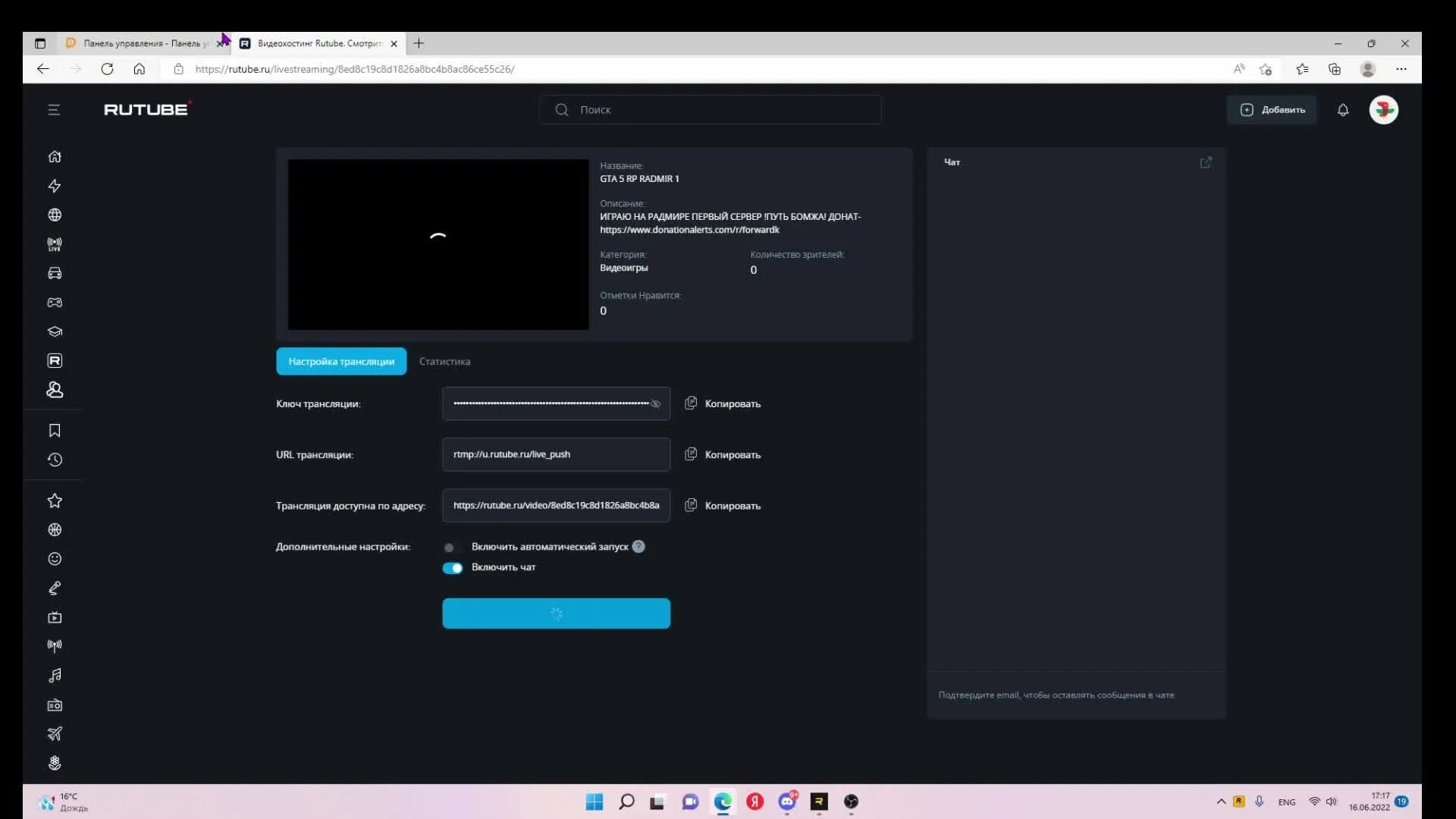The image size is (1456, 819).
Task: Open the graduation cap education category
Action: pyautogui.click(x=55, y=331)
